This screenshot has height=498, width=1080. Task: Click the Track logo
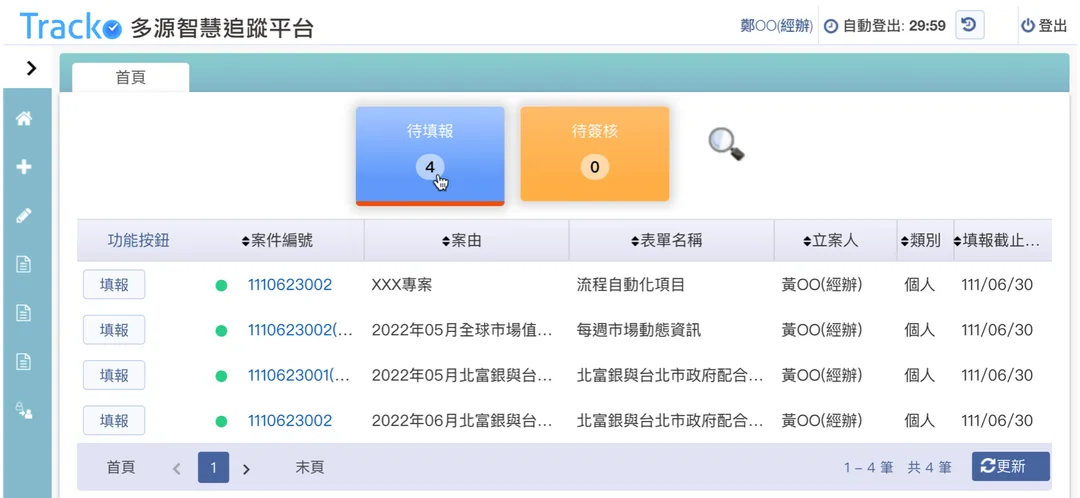coord(70,26)
